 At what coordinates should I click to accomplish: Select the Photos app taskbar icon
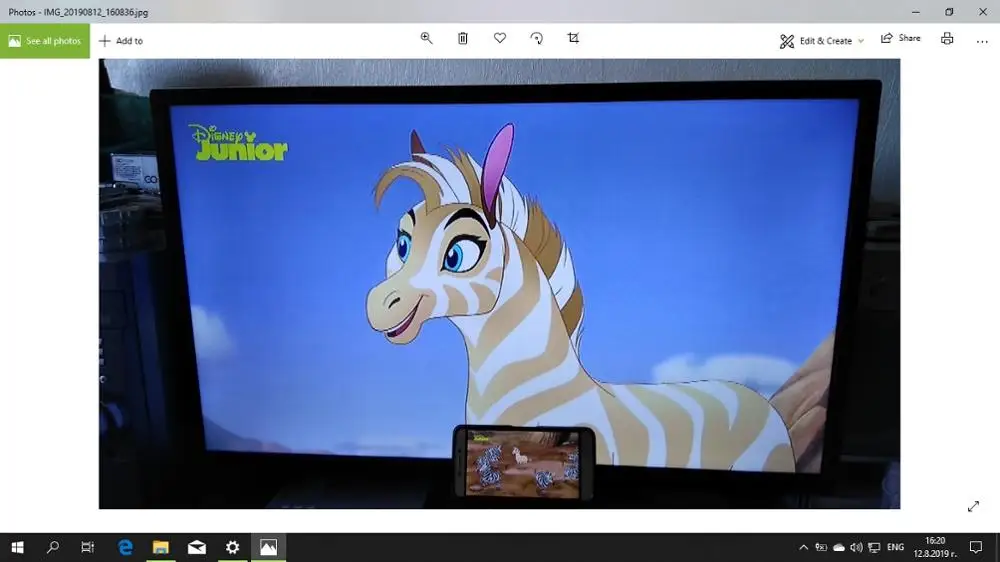(268, 547)
